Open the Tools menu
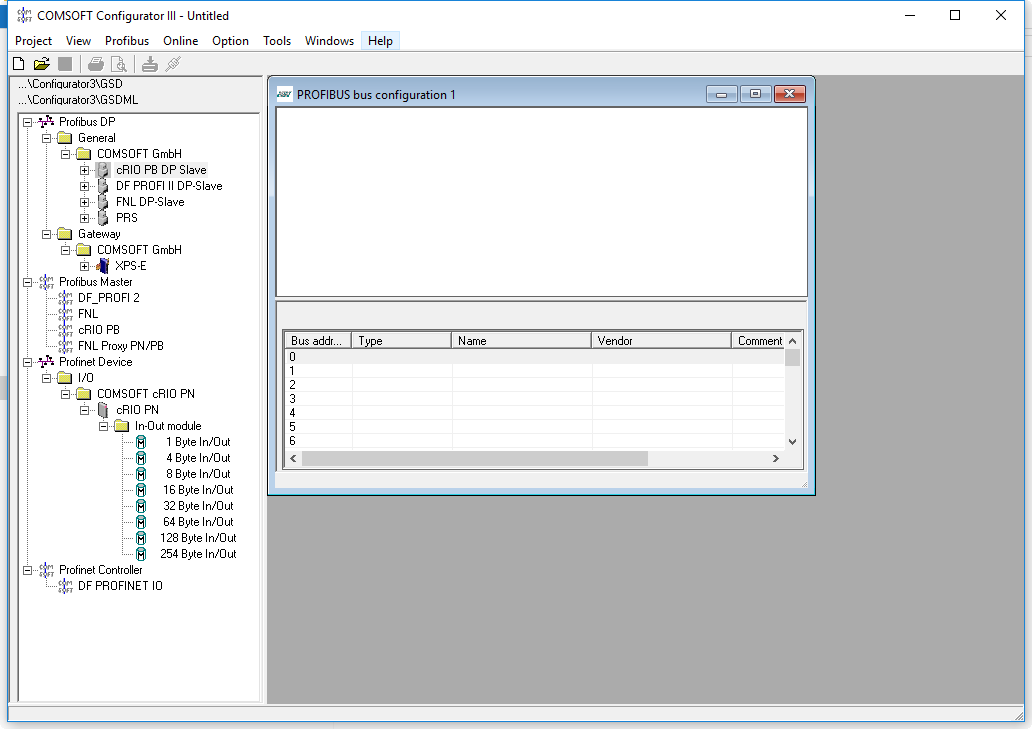1032x729 pixels. (277, 41)
